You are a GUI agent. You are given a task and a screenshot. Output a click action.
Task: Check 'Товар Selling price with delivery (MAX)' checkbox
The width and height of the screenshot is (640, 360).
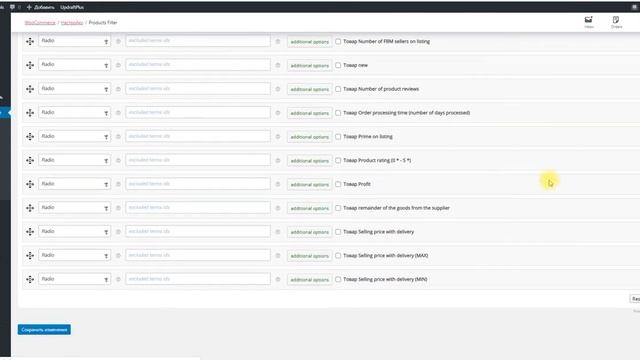338,256
